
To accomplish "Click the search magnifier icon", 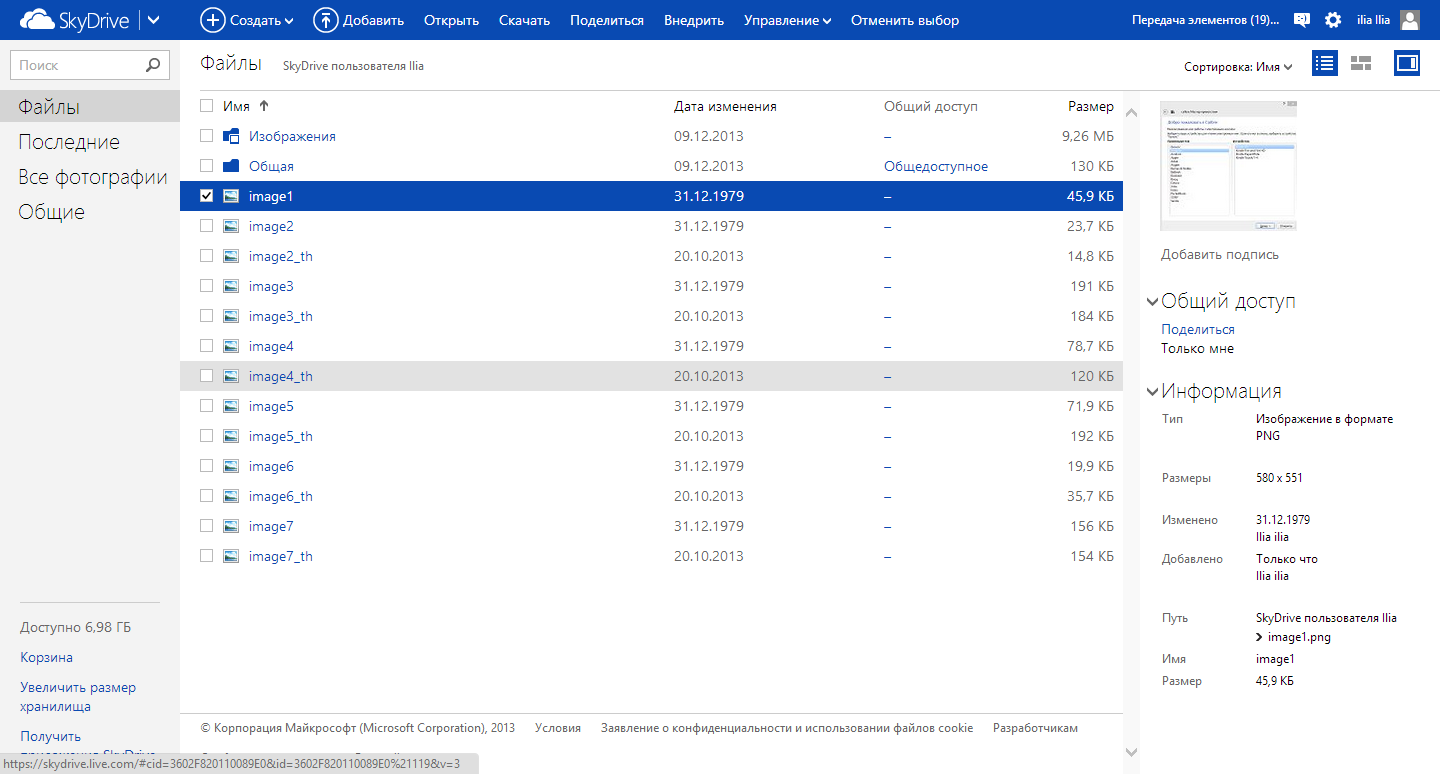I will tap(152, 66).
